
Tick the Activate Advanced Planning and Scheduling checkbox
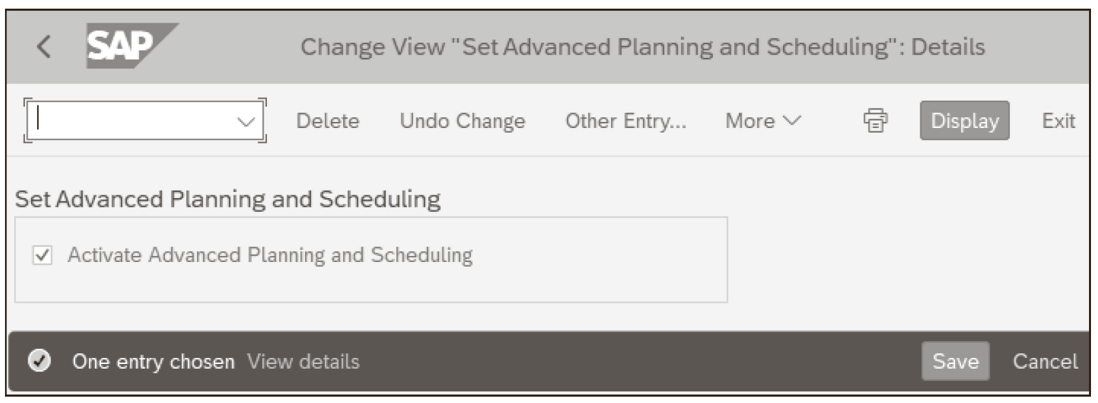[42, 255]
